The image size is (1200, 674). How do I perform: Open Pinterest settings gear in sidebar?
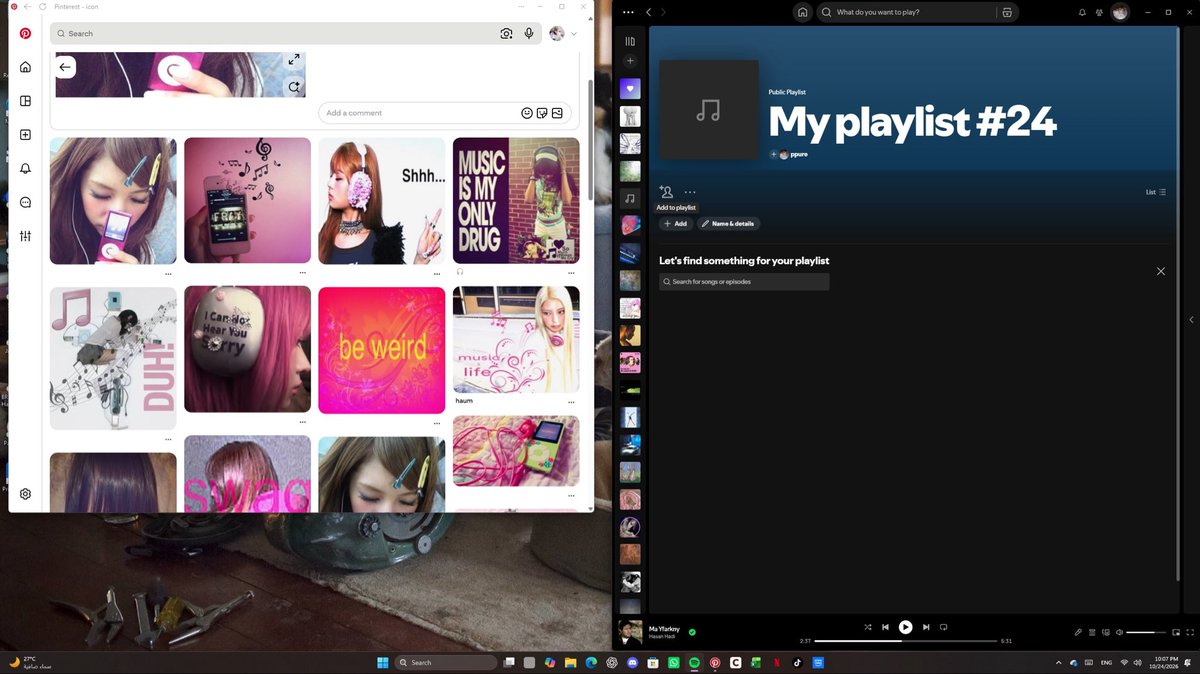tap(25, 494)
